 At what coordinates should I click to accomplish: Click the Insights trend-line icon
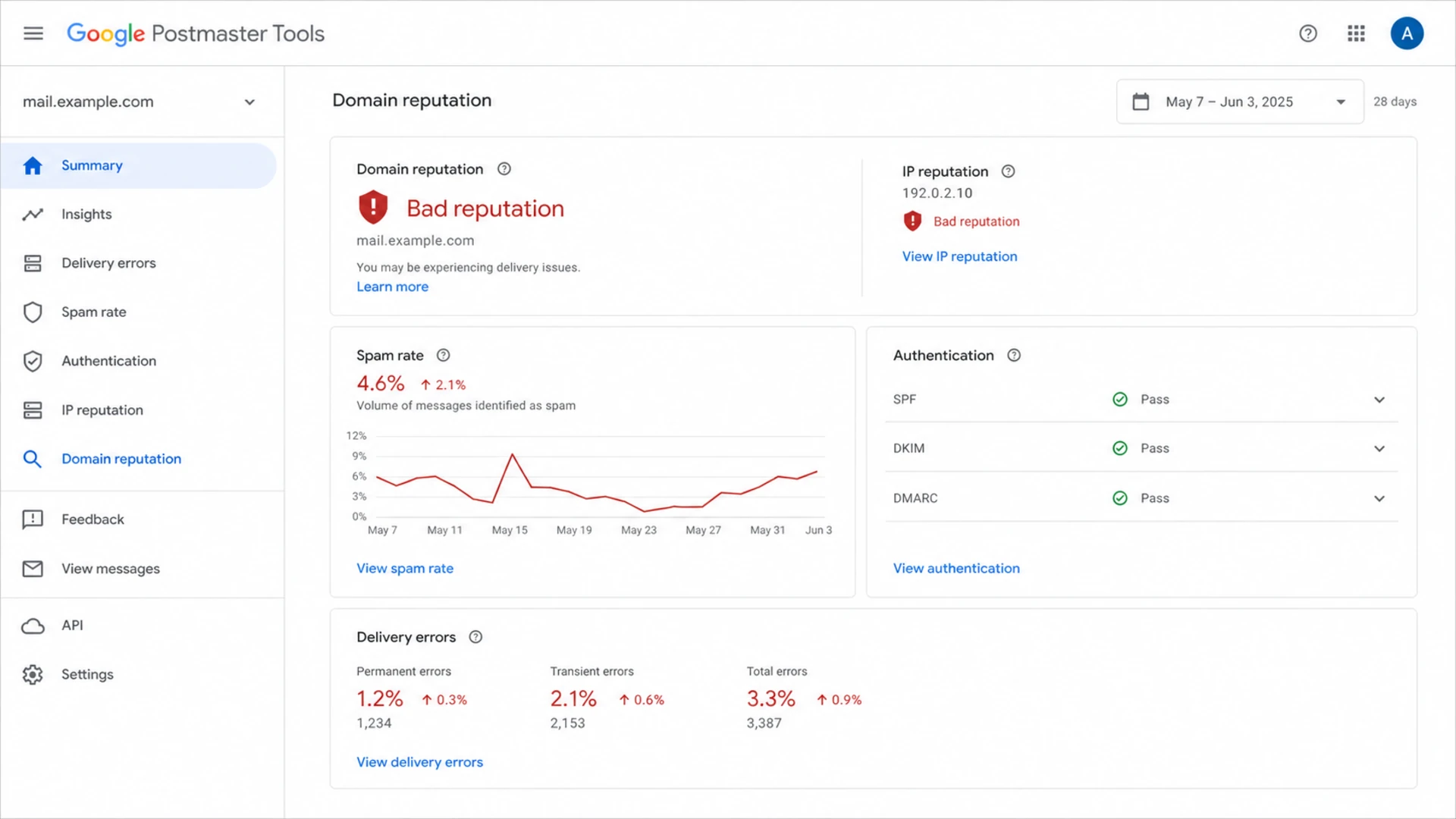(x=33, y=215)
